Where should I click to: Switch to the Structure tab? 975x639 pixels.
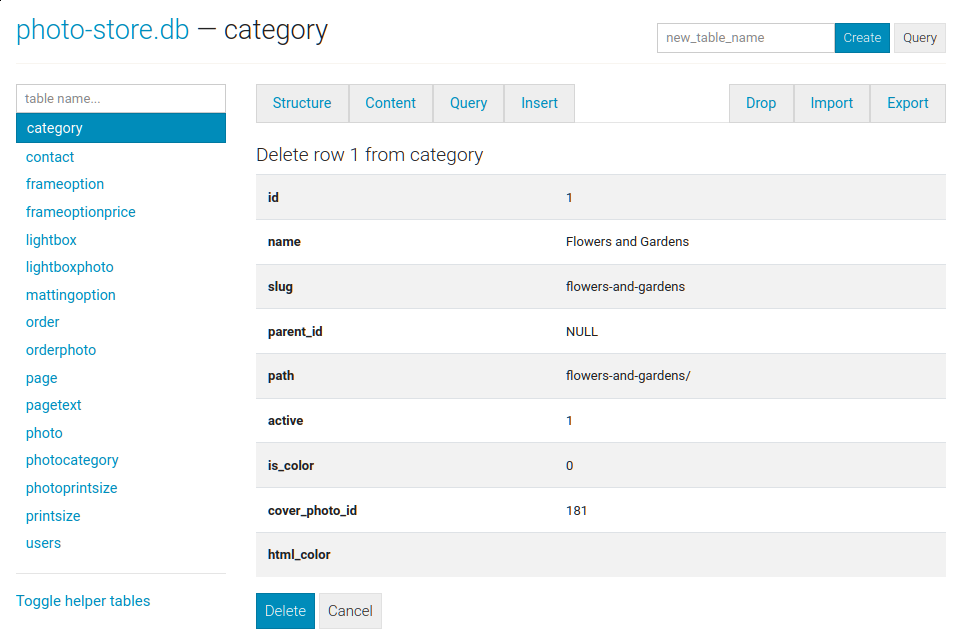pyautogui.click(x=302, y=103)
